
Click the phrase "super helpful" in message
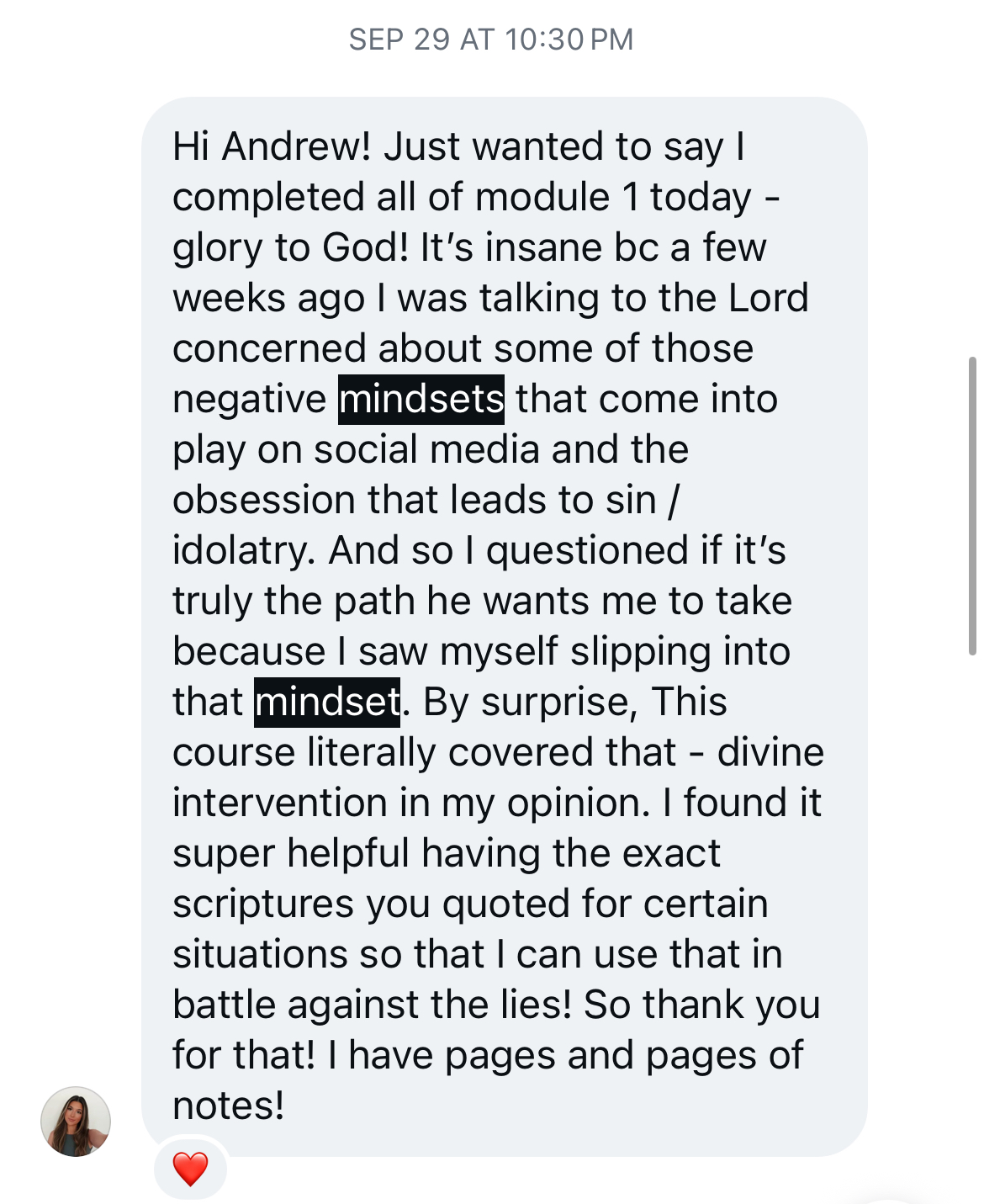pyautogui.click(x=290, y=853)
